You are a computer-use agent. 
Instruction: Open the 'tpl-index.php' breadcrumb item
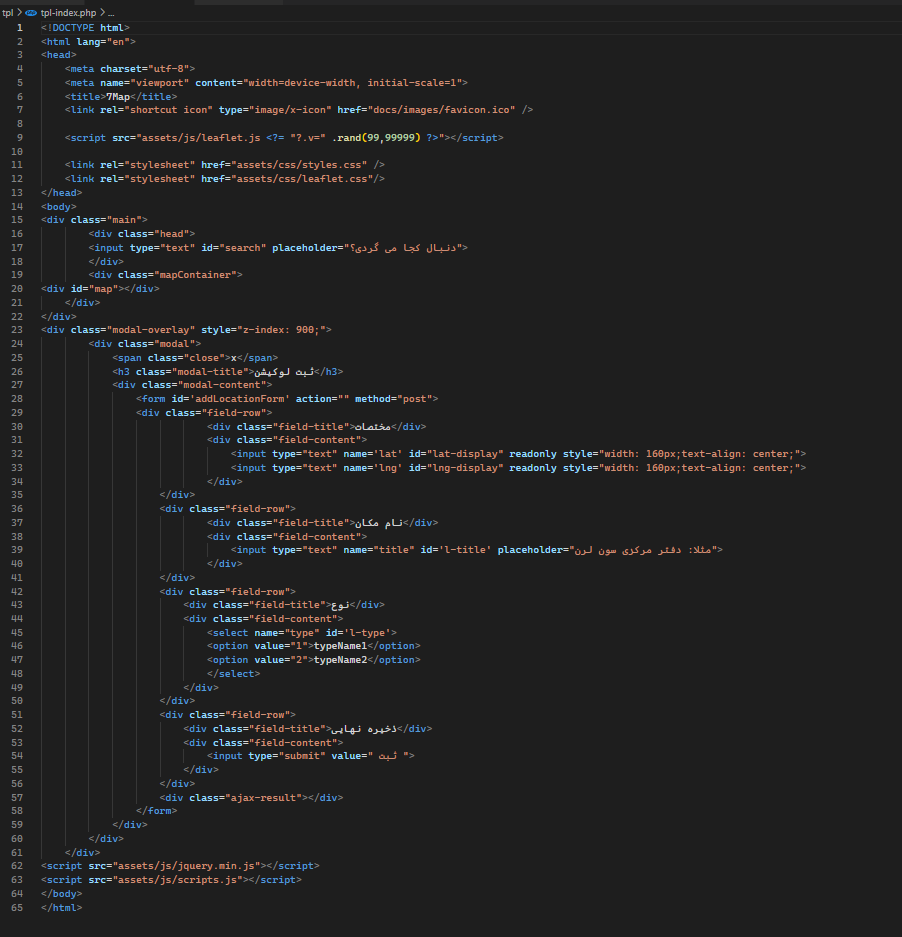point(68,13)
